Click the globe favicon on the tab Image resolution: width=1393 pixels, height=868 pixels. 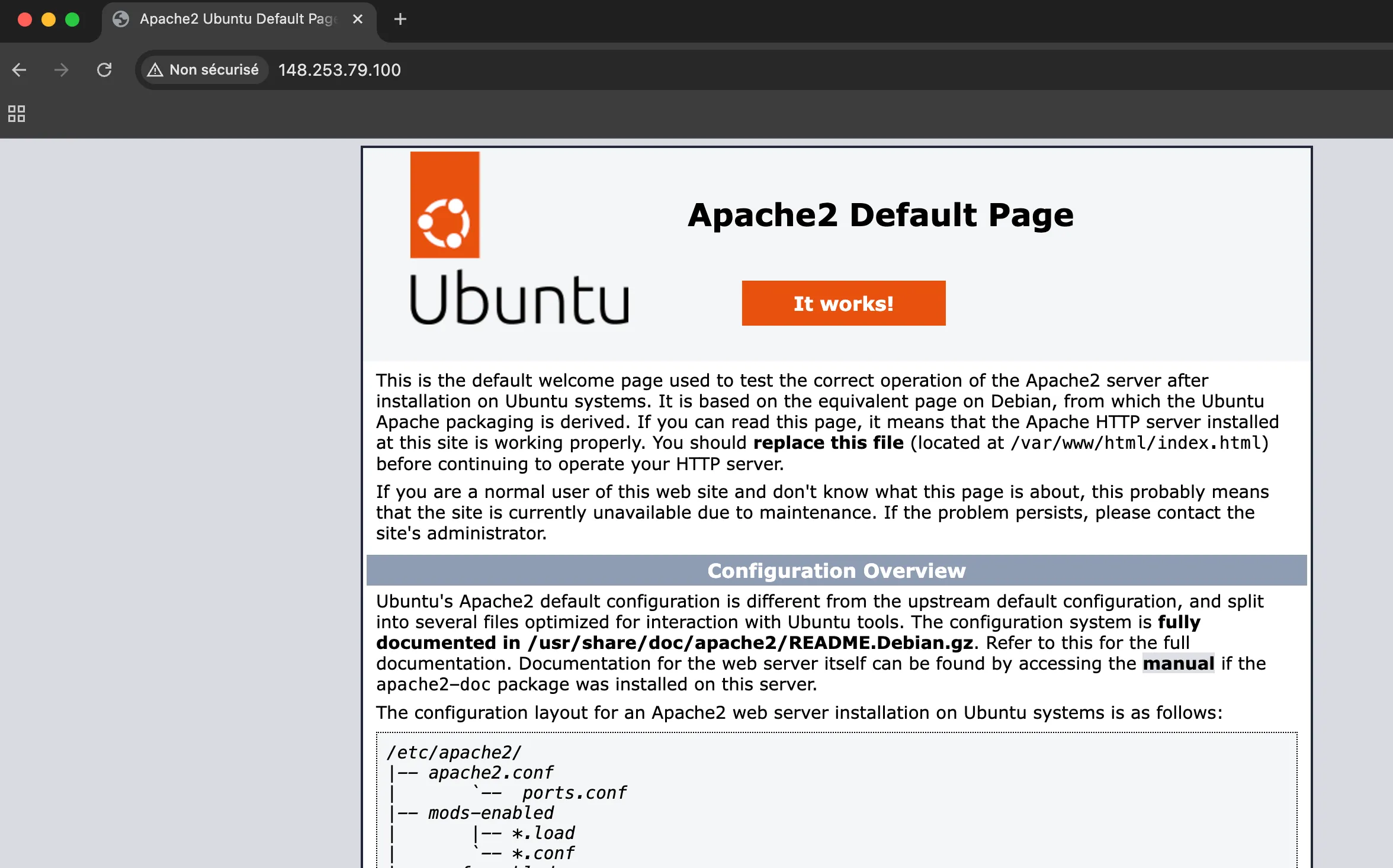(121, 19)
